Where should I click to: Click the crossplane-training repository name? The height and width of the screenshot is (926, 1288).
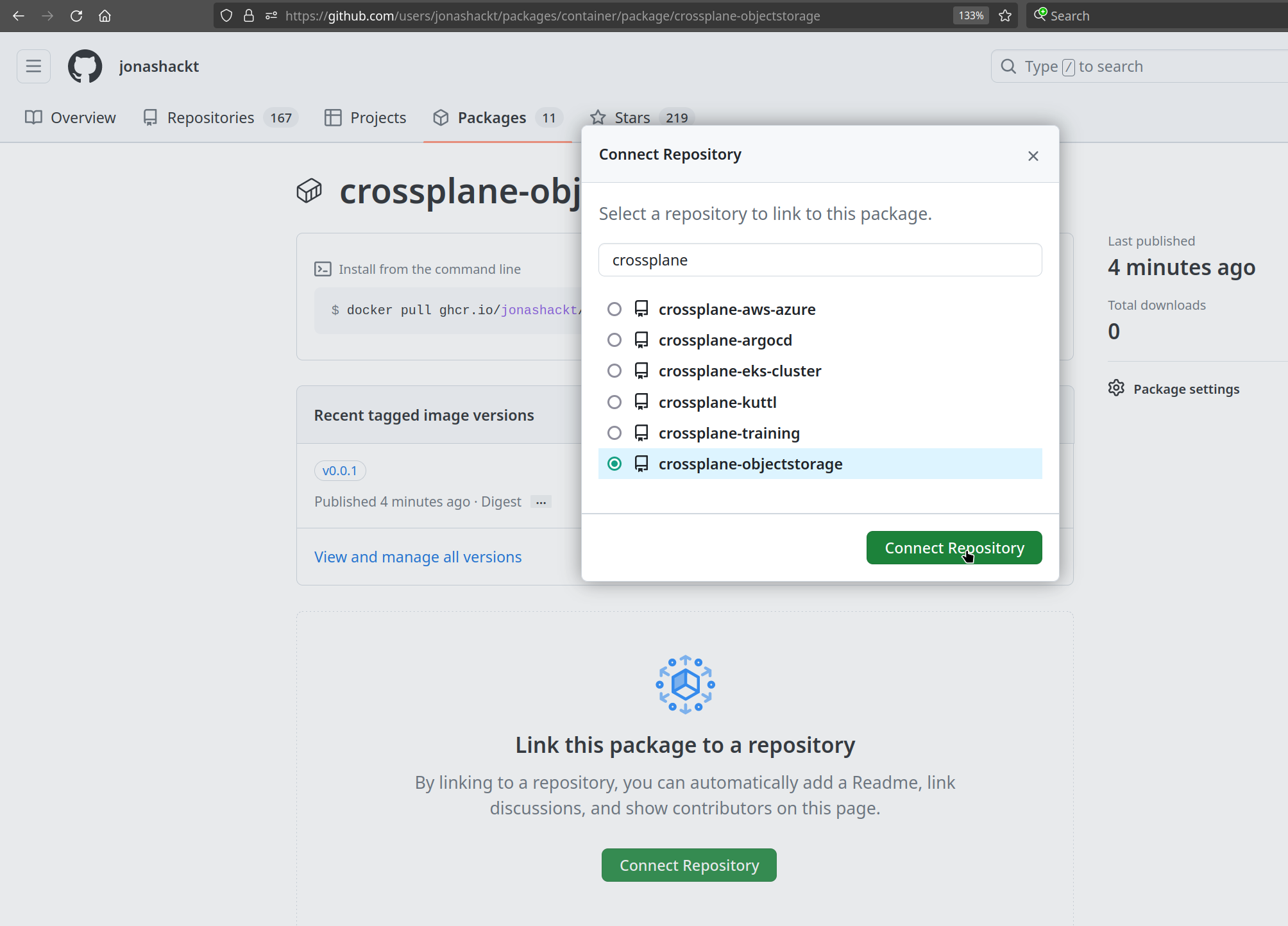tap(729, 433)
